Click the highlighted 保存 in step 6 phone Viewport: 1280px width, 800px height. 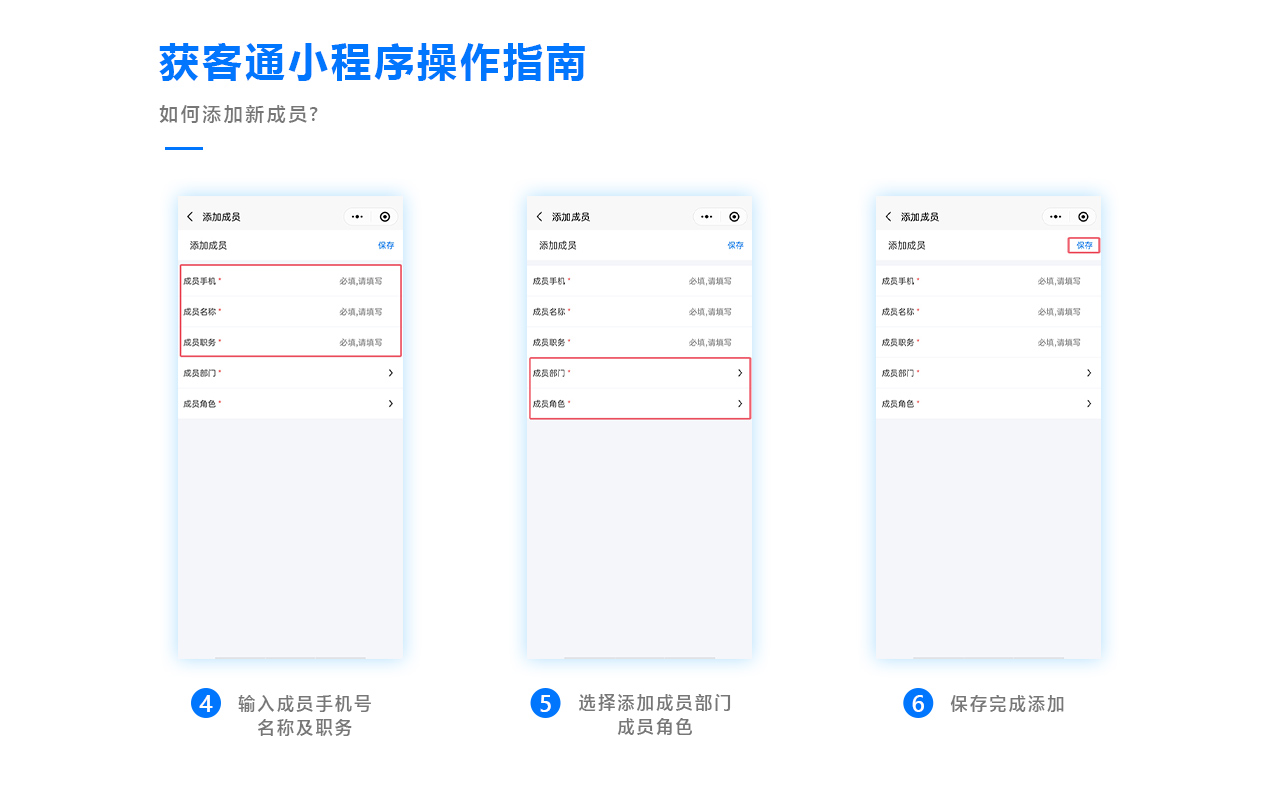(1084, 245)
